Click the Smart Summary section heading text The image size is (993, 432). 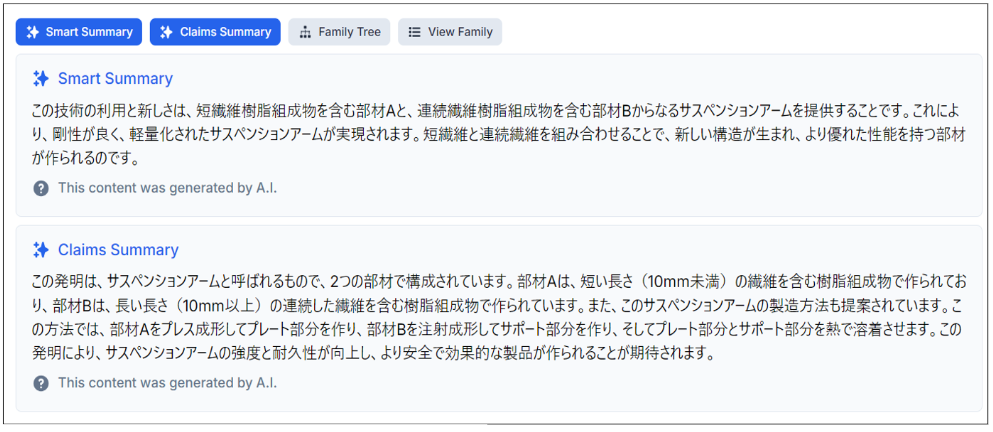[x=115, y=79]
